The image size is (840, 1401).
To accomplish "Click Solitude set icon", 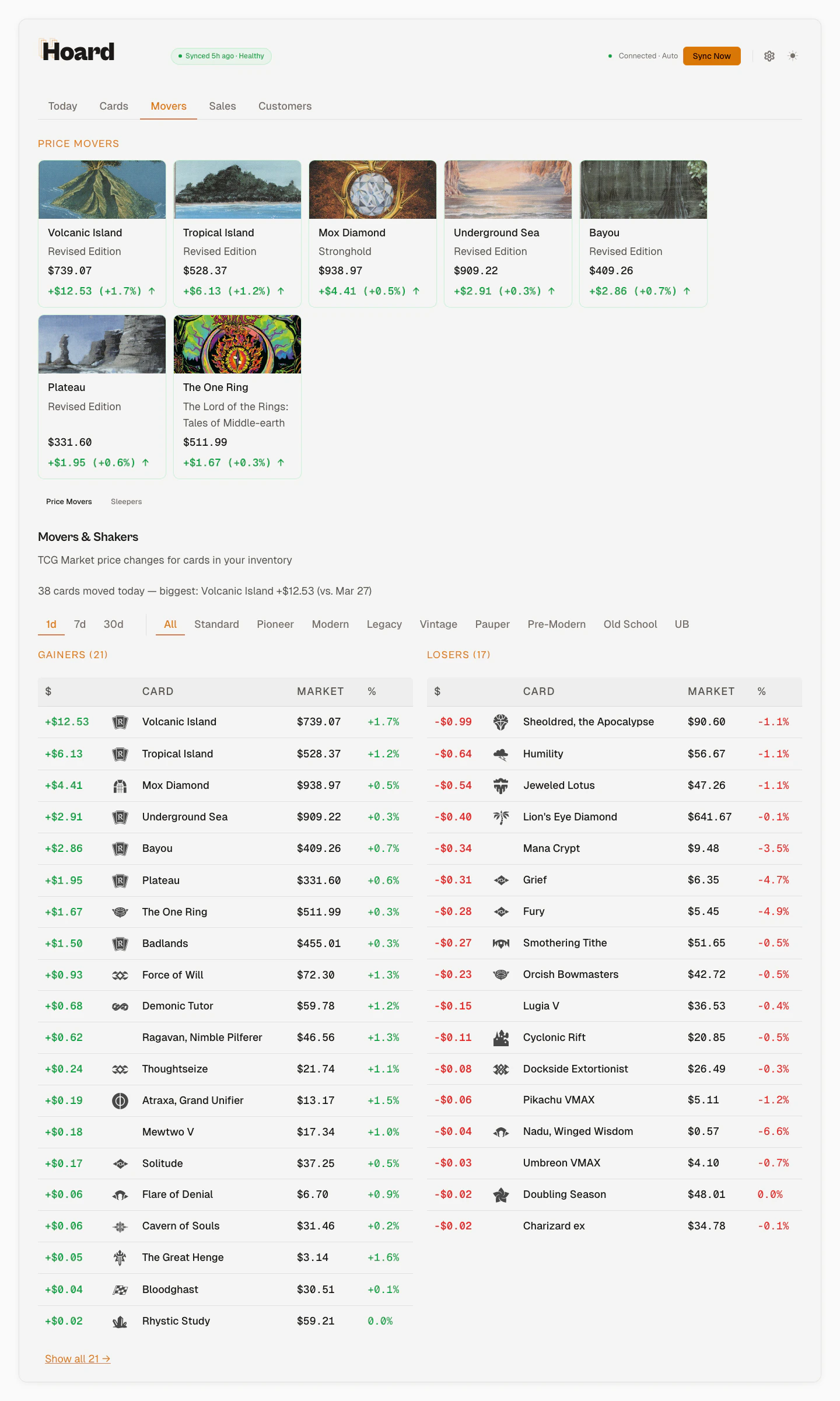I will (120, 1164).
